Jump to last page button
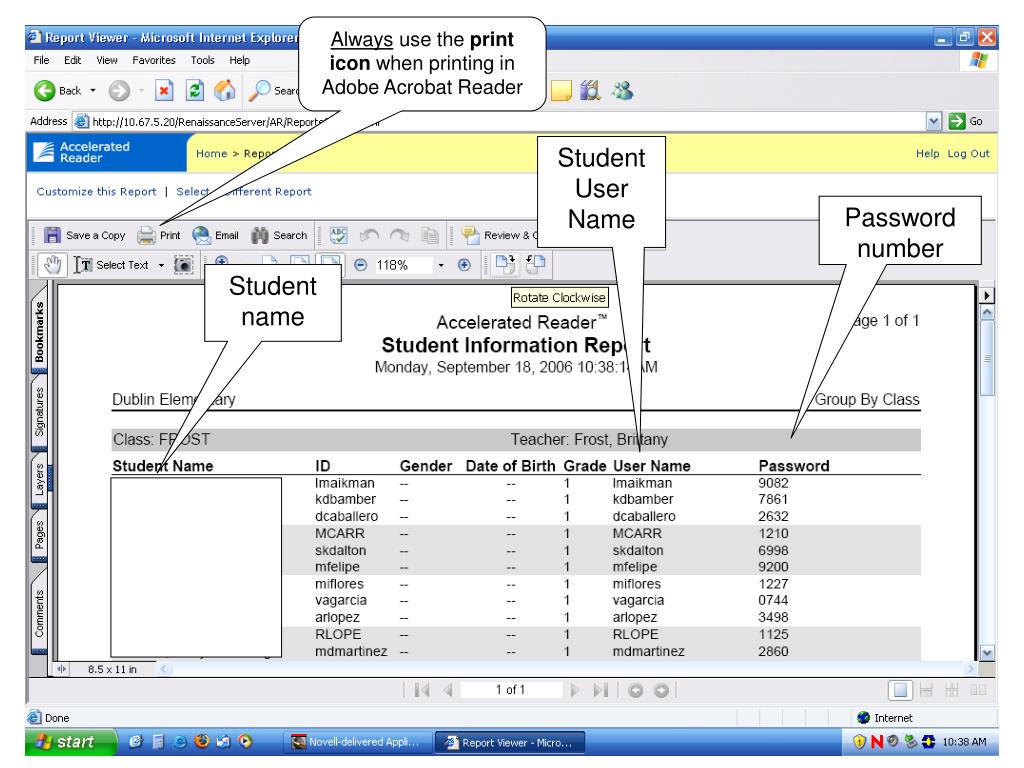 (x=601, y=690)
